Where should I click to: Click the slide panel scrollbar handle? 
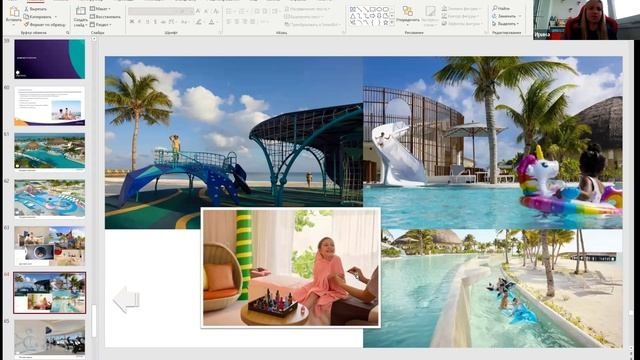point(93,320)
